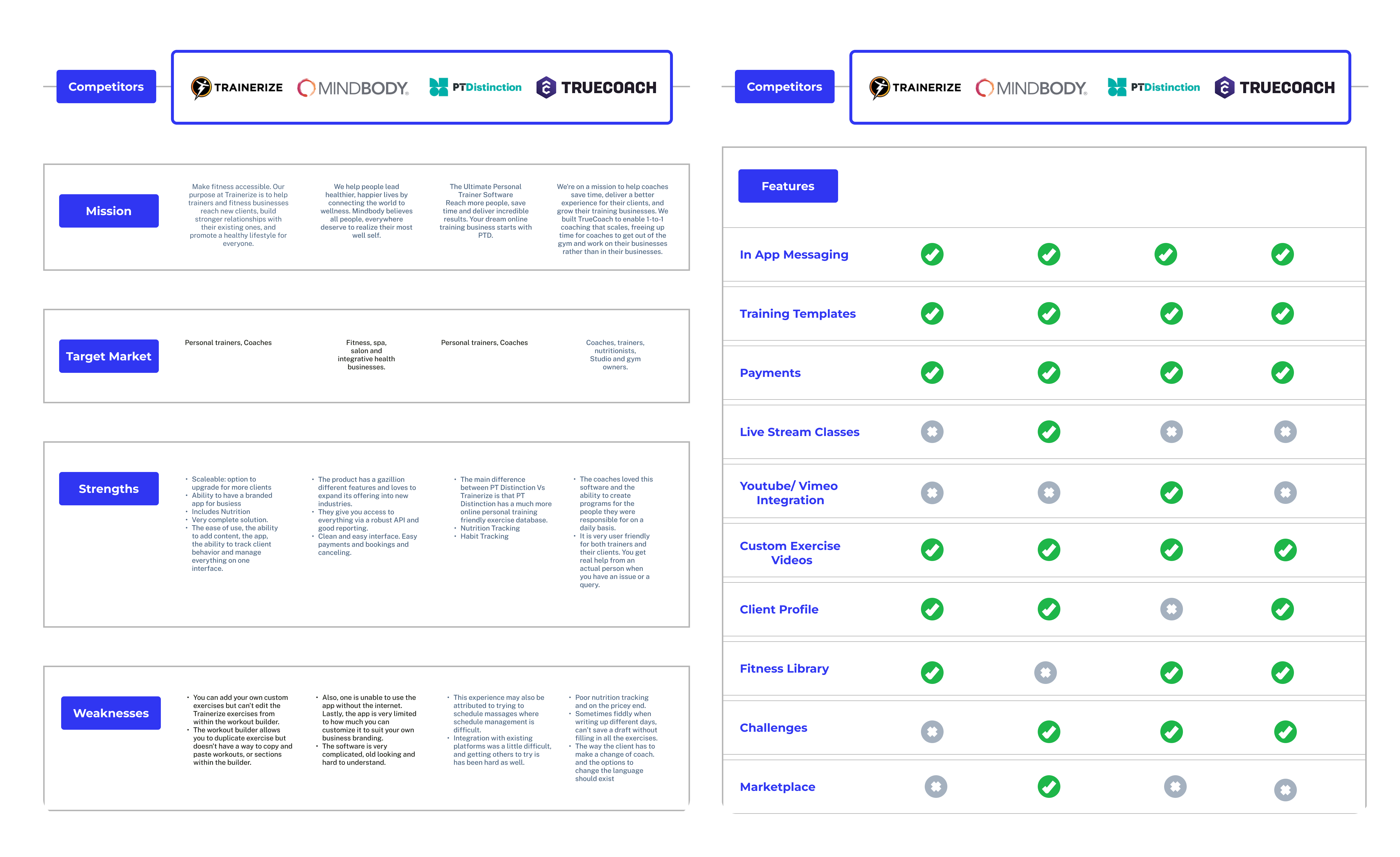Image resolution: width=1400 pixels, height=857 pixels.
Task: Click Training Templates check in Mindbody column
Action: 1049,314
